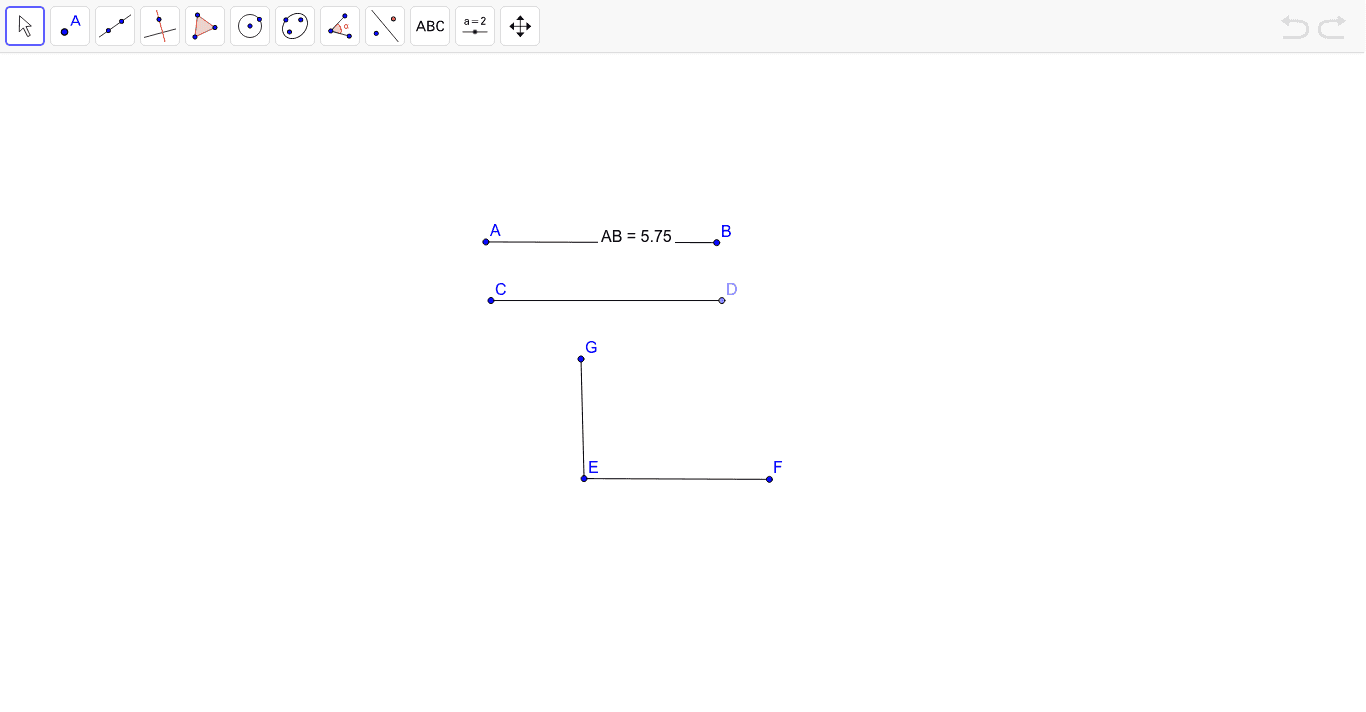Select the ABC text insertion tool
The height and width of the screenshot is (712, 1366).
coord(430,25)
